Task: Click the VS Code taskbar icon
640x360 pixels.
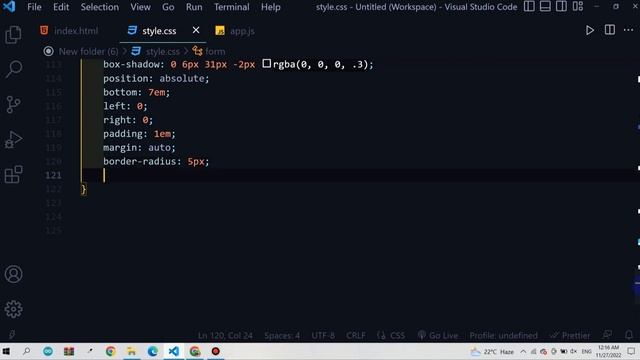Action: 173,351
